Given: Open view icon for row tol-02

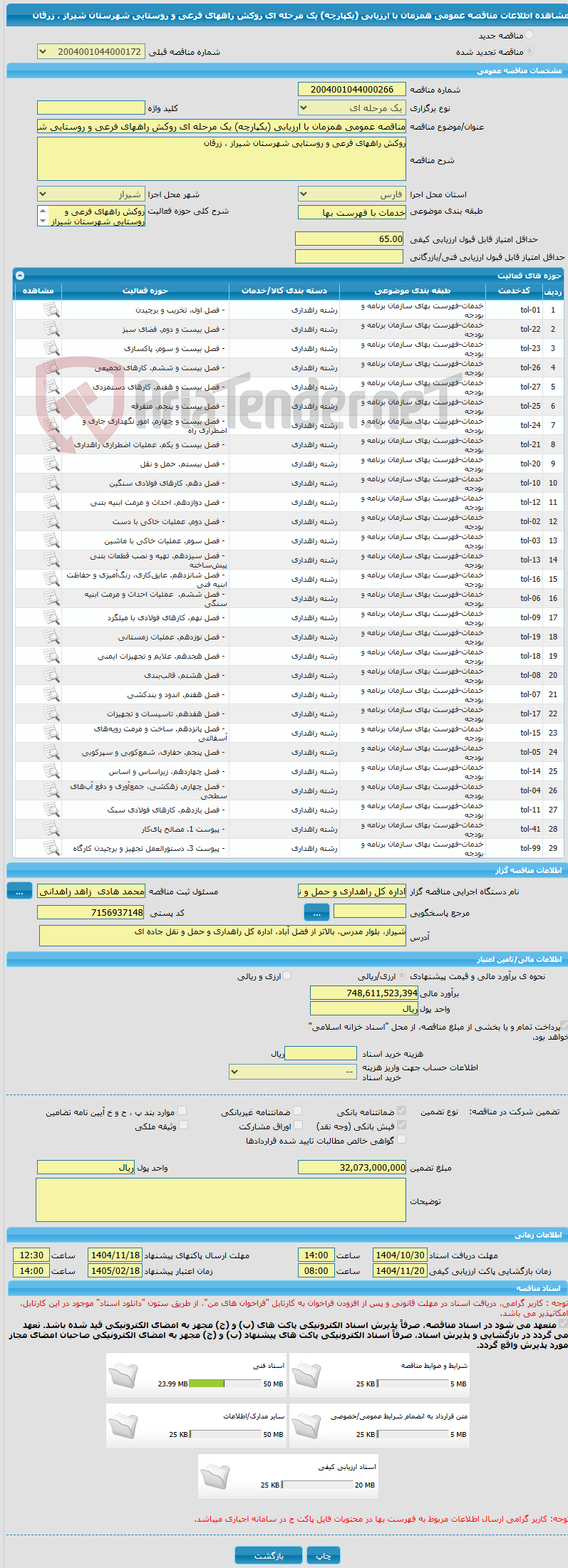Looking at the screenshot, I should coord(51,521).
